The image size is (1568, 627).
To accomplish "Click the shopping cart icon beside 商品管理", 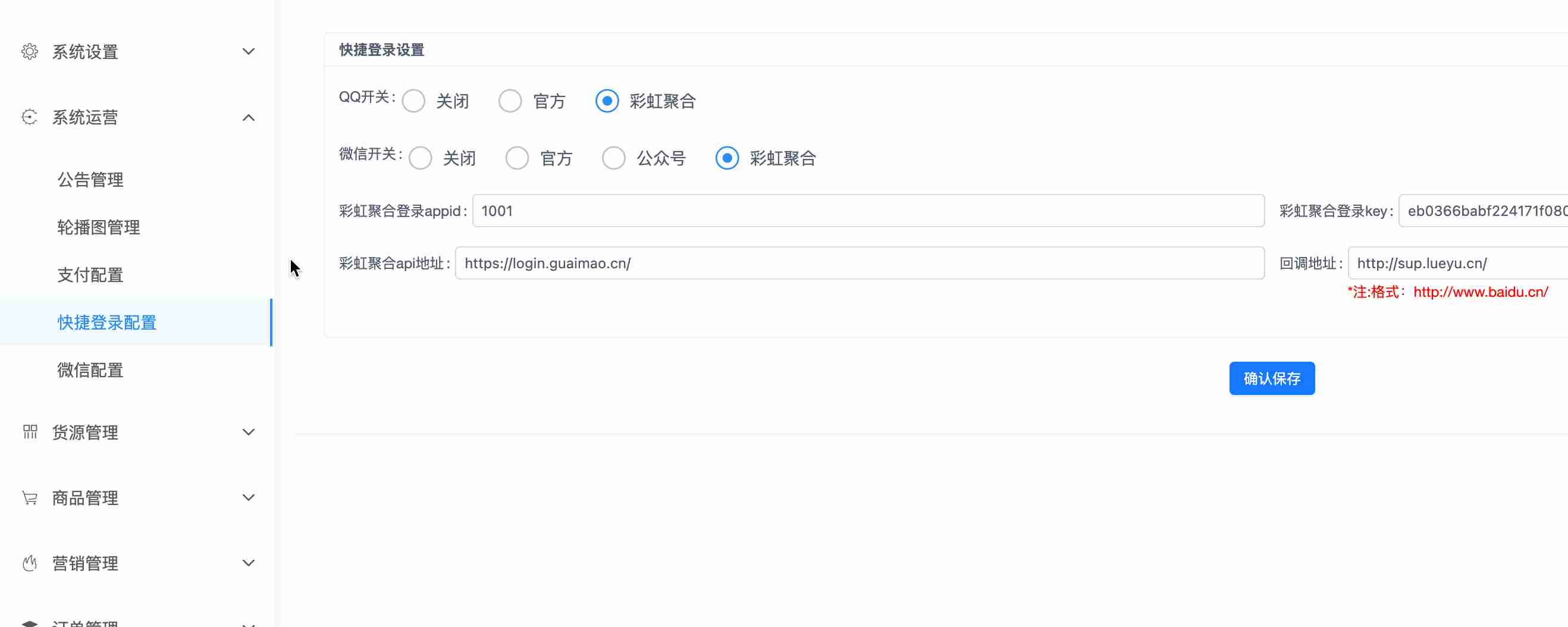I will (29, 498).
